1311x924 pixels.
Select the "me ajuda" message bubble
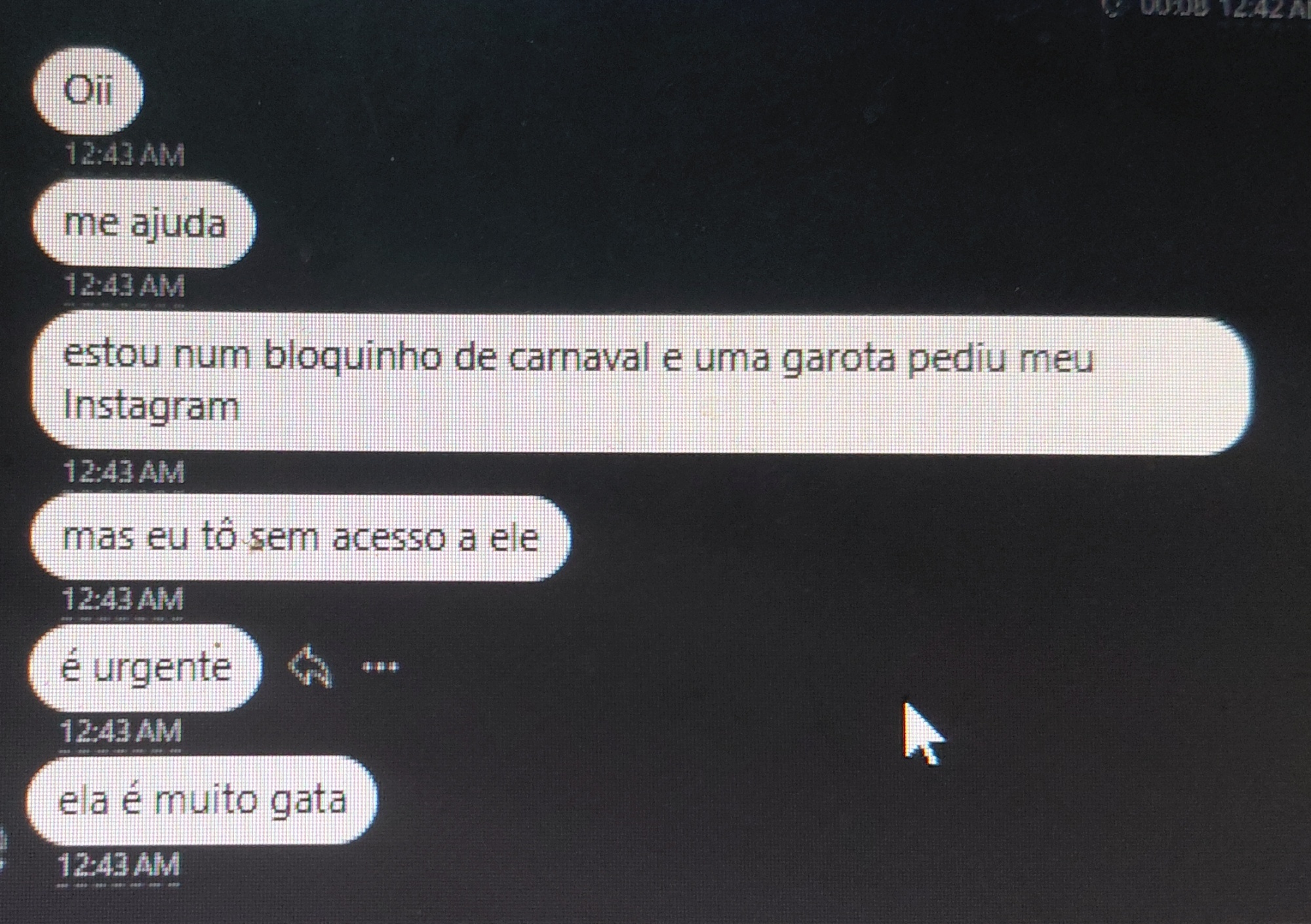click(144, 223)
